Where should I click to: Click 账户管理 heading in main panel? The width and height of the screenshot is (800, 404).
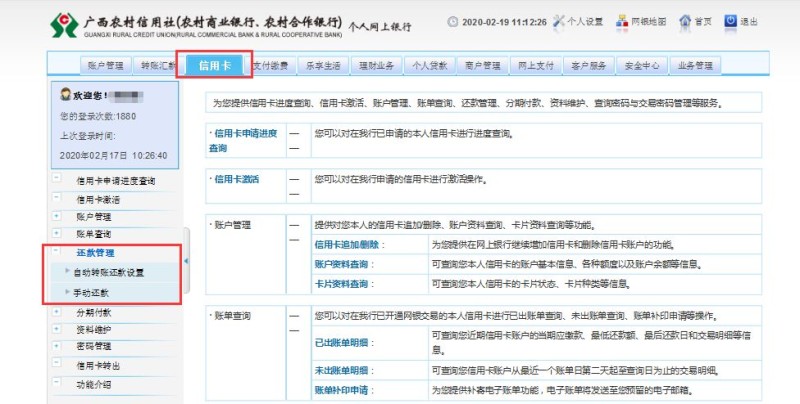point(232,225)
